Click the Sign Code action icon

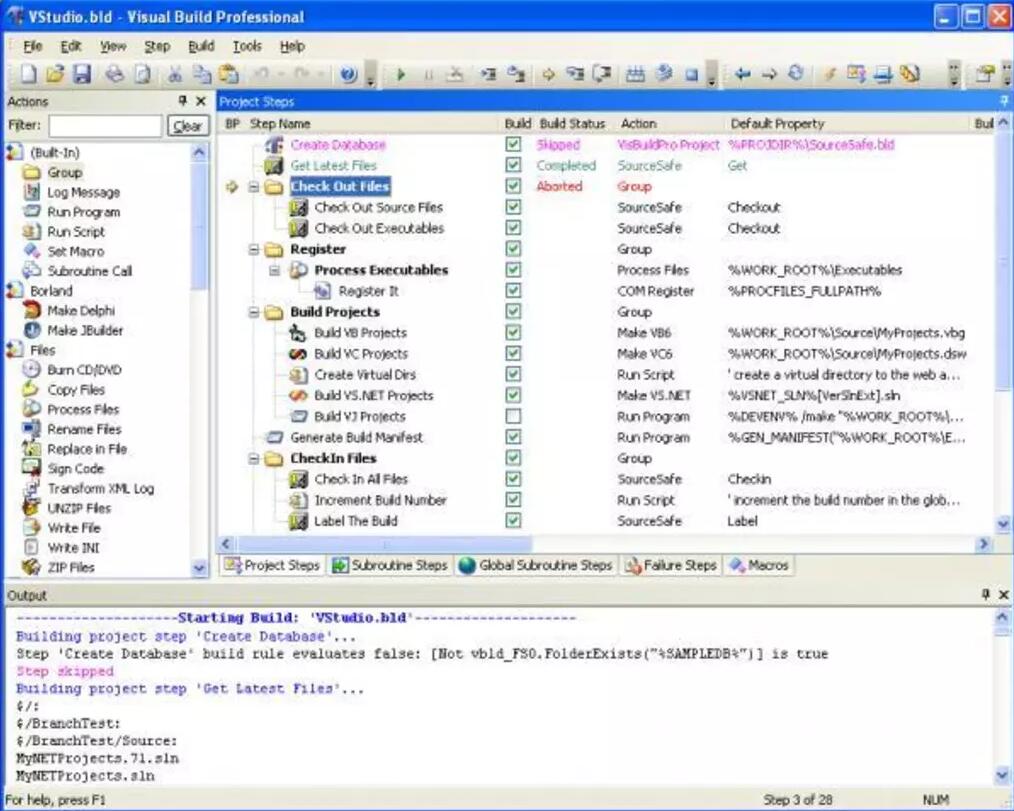pyautogui.click(x=31, y=468)
